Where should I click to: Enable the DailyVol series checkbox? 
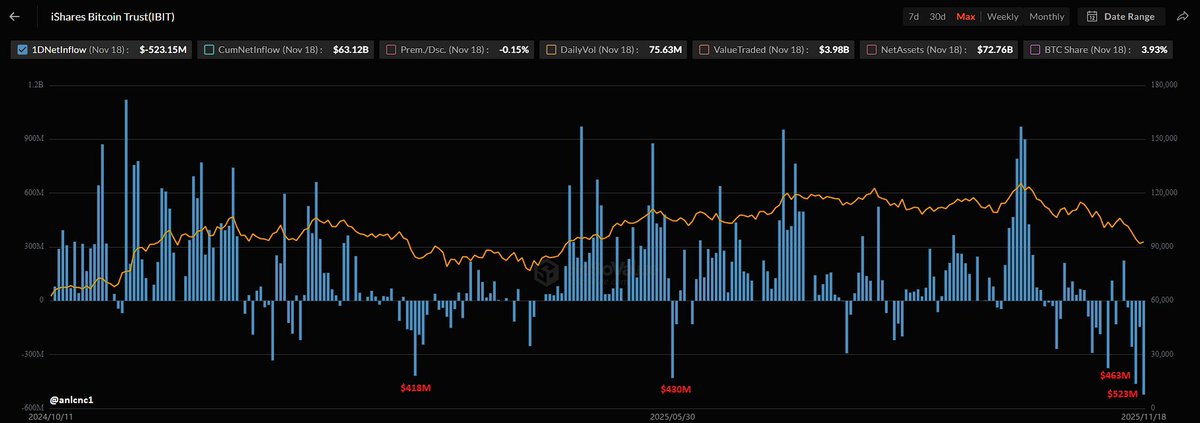point(551,48)
